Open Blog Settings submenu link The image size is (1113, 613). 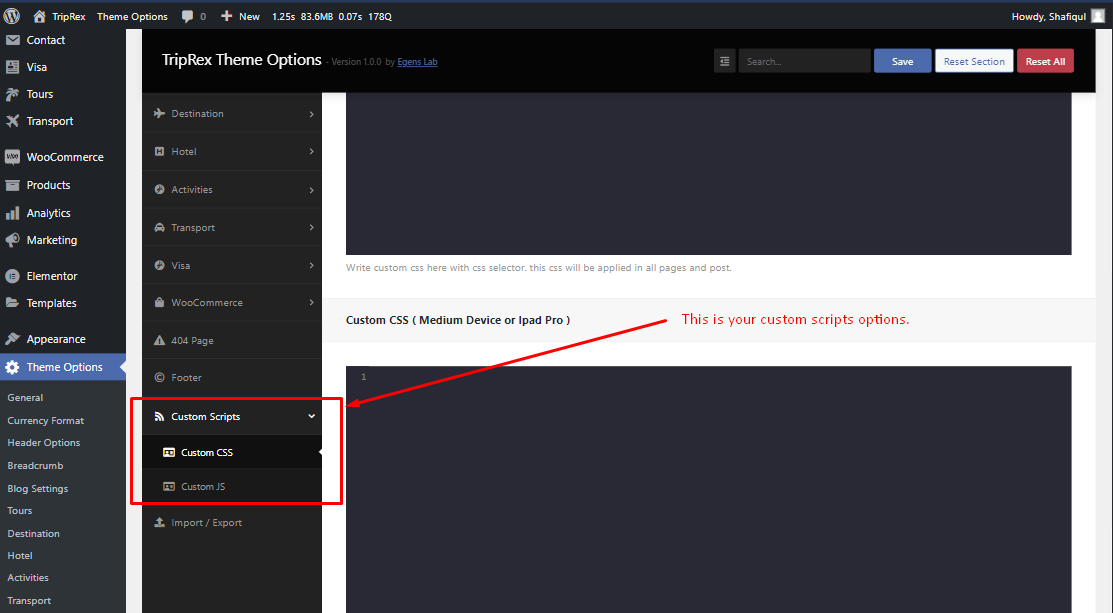tap(38, 488)
